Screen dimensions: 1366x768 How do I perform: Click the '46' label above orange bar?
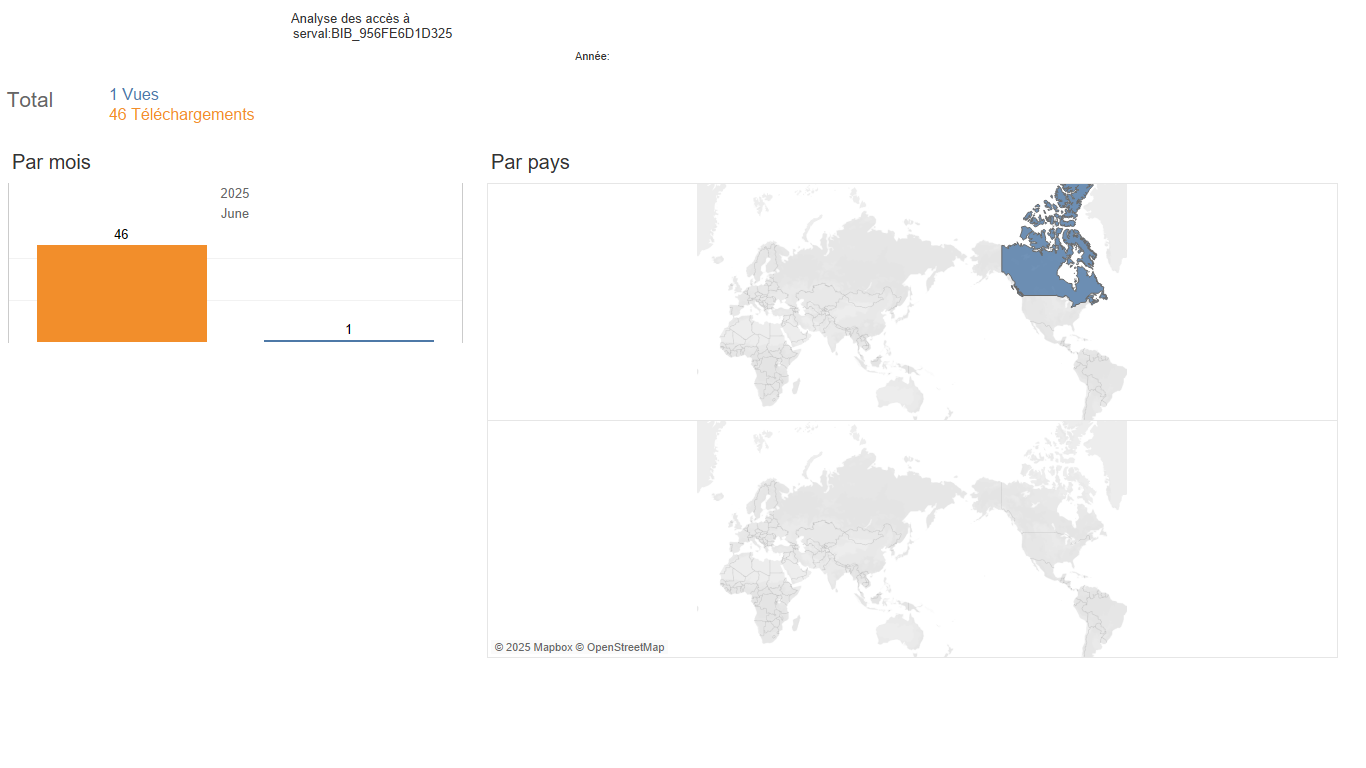point(121,235)
